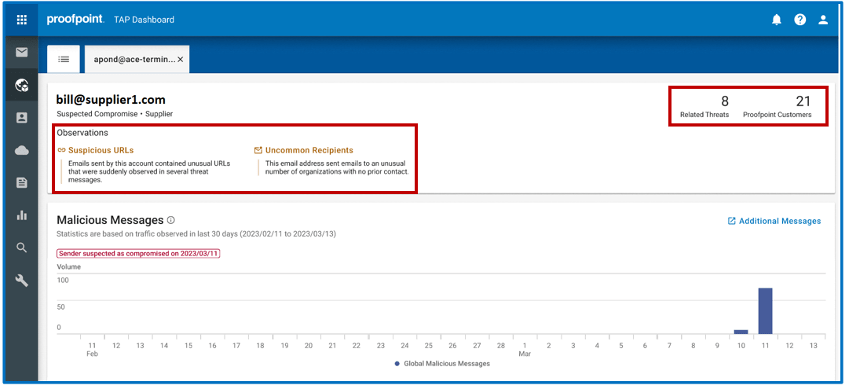
Task: Open the bar chart analytics sidebar icon
Action: (x=22, y=215)
